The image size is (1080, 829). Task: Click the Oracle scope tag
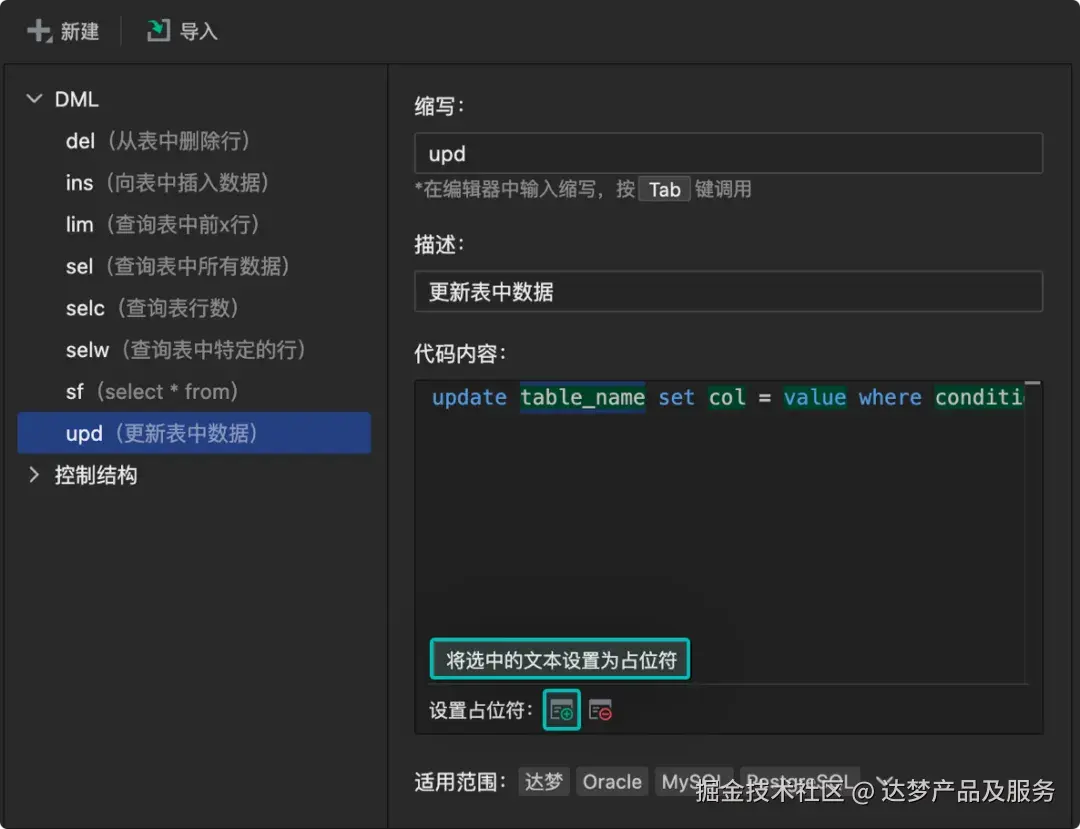click(x=612, y=781)
